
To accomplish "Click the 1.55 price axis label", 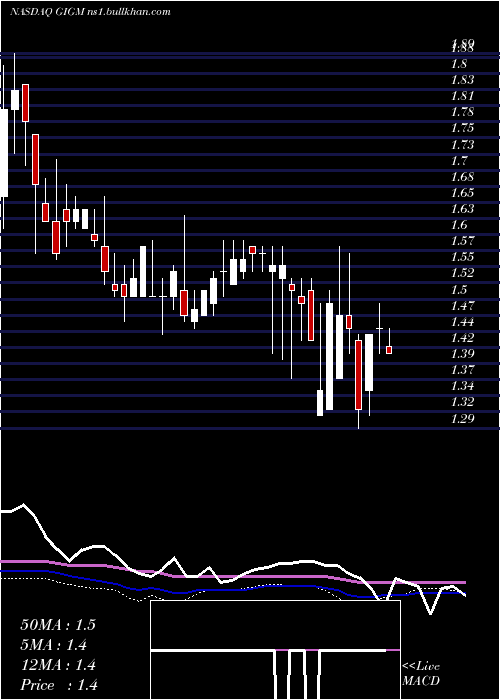I will (462, 257).
